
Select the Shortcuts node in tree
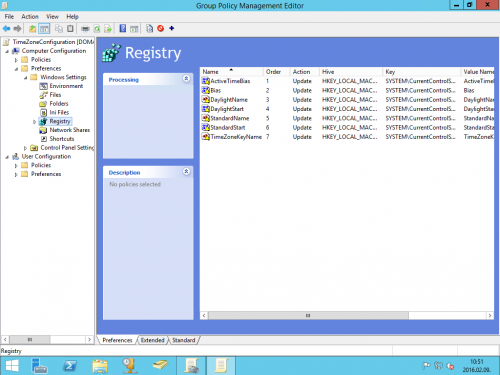pos(62,139)
